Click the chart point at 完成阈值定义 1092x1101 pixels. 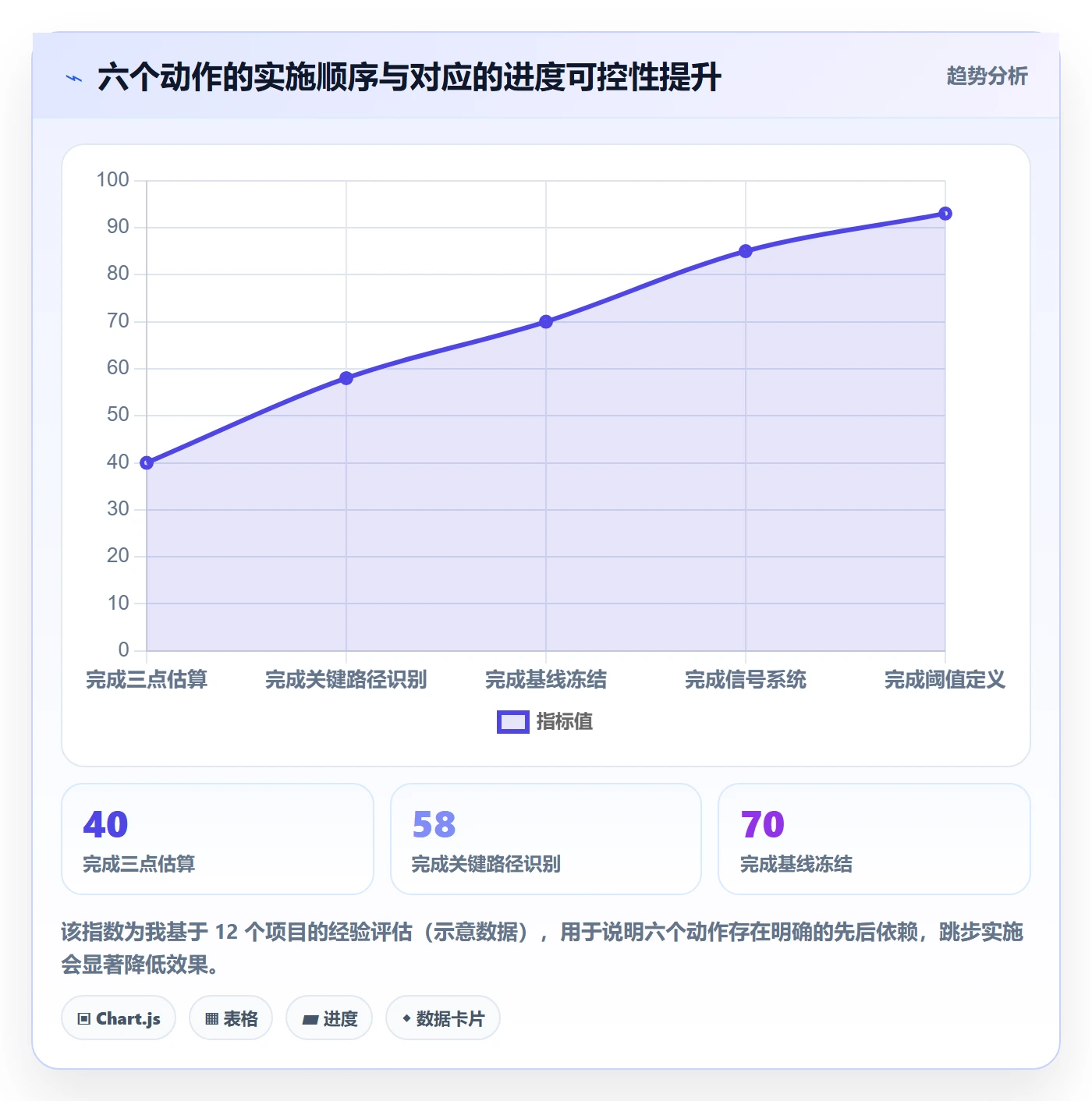(x=945, y=214)
